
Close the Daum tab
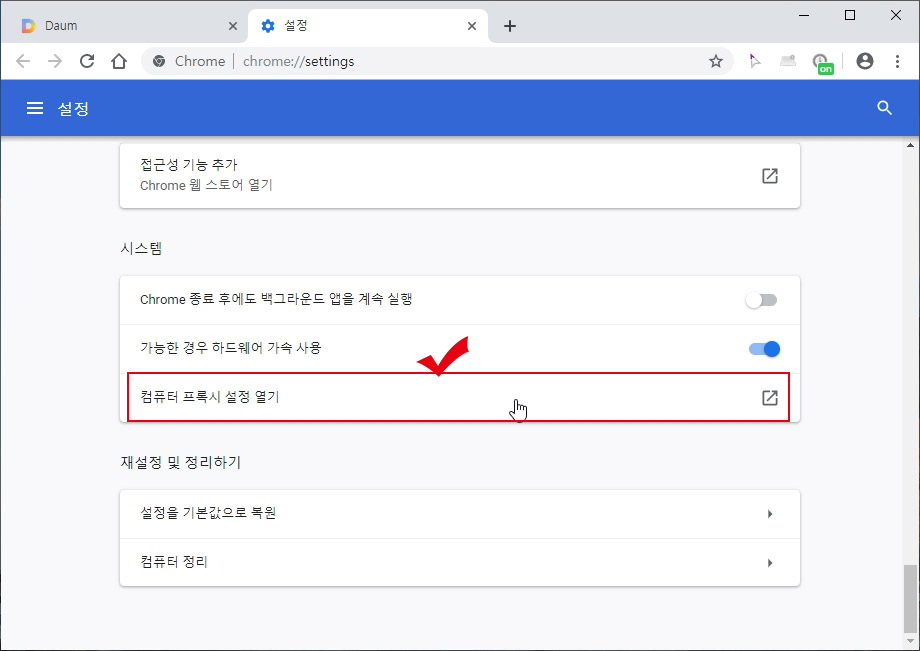233,26
